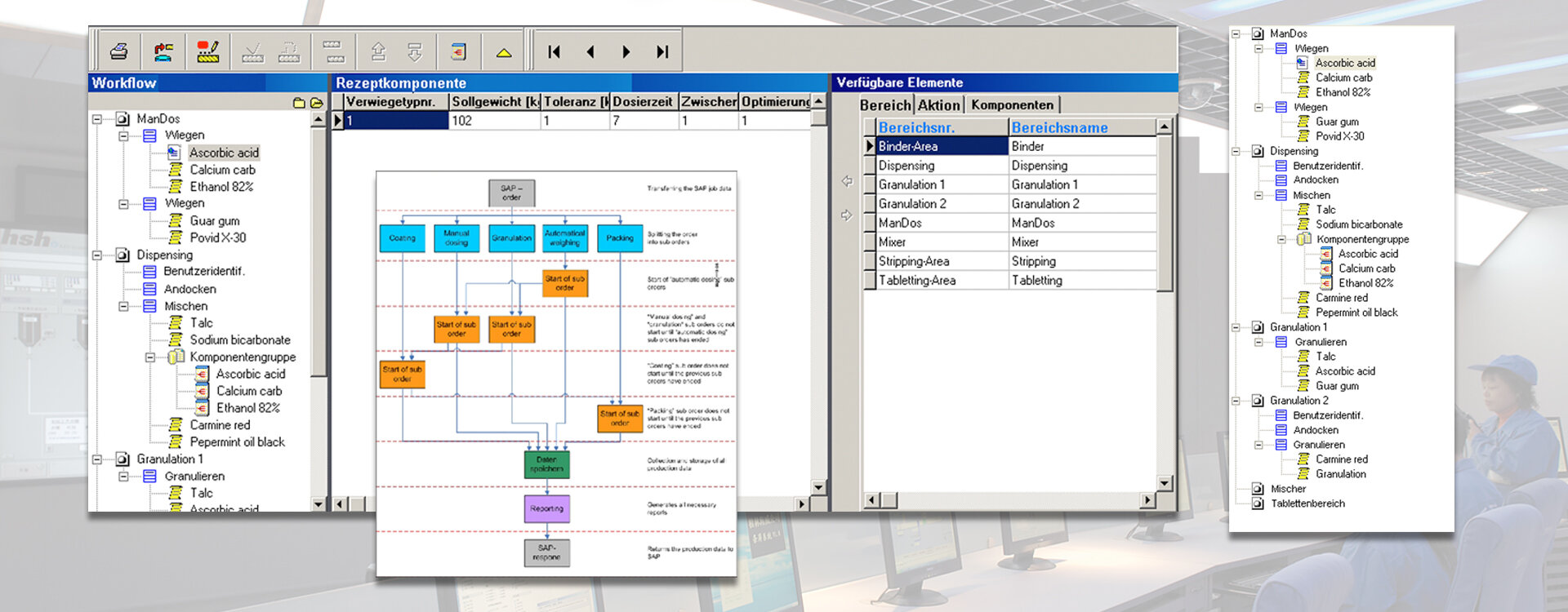1568x612 pixels.
Task: Collapse Granulation 2 node in right-side tree
Action: pyautogui.click(x=1236, y=401)
